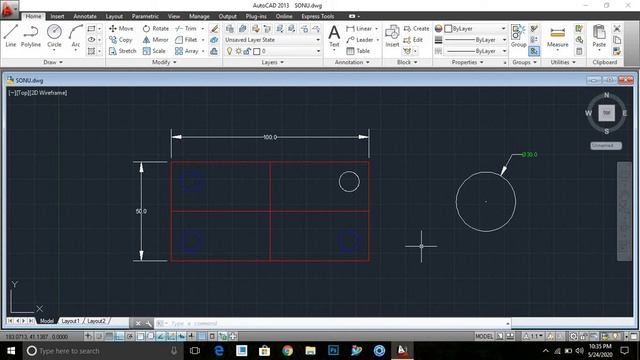Switch to the View tab
Image resolution: width=640 pixels, height=360 pixels.
pos(174,16)
